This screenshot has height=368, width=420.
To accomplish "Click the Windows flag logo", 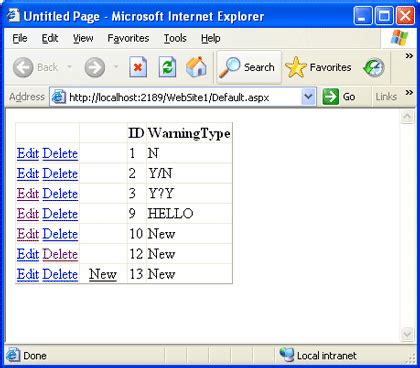I will (x=399, y=38).
